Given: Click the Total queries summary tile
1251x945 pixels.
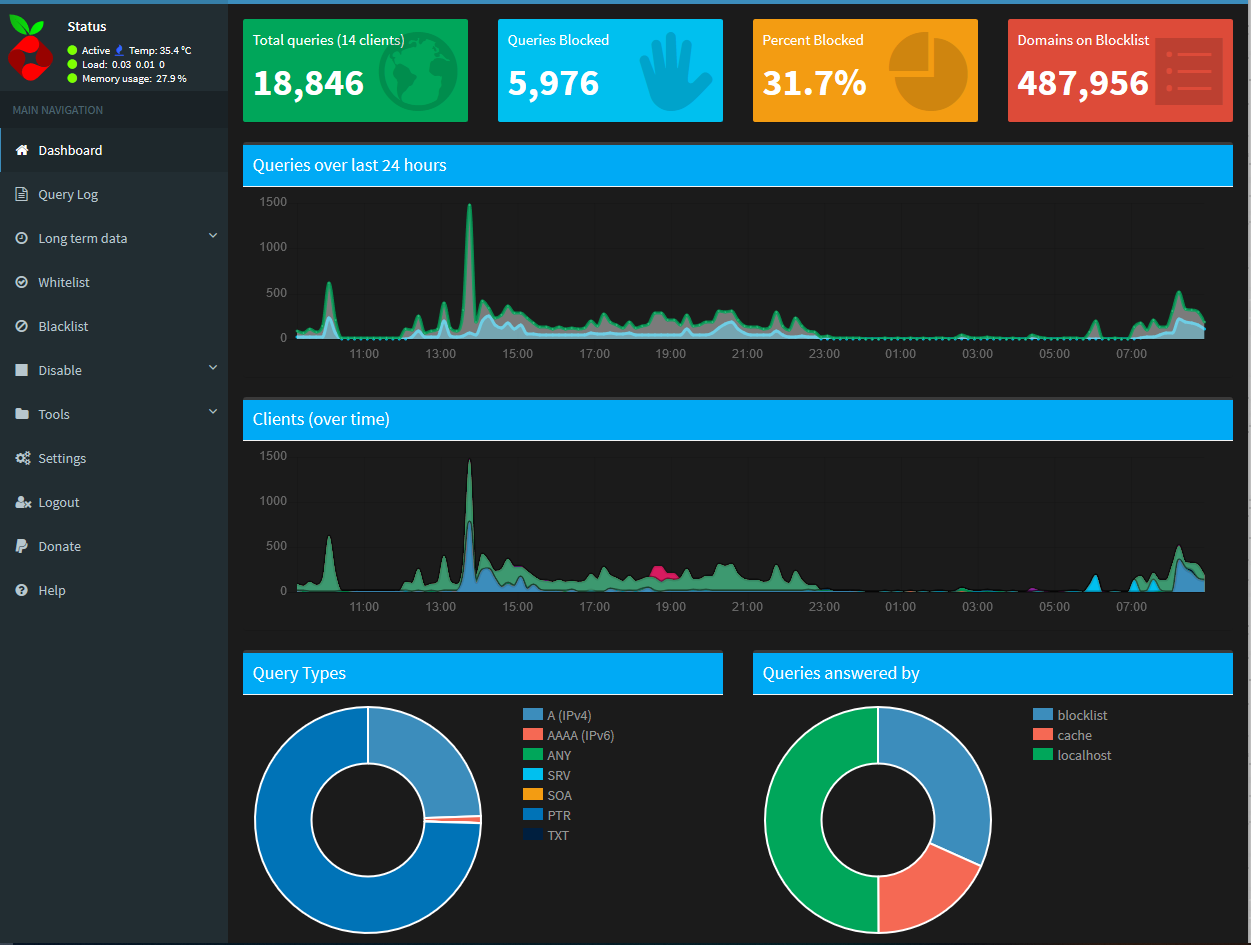Looking at the screenshot, I should [355, 70].
